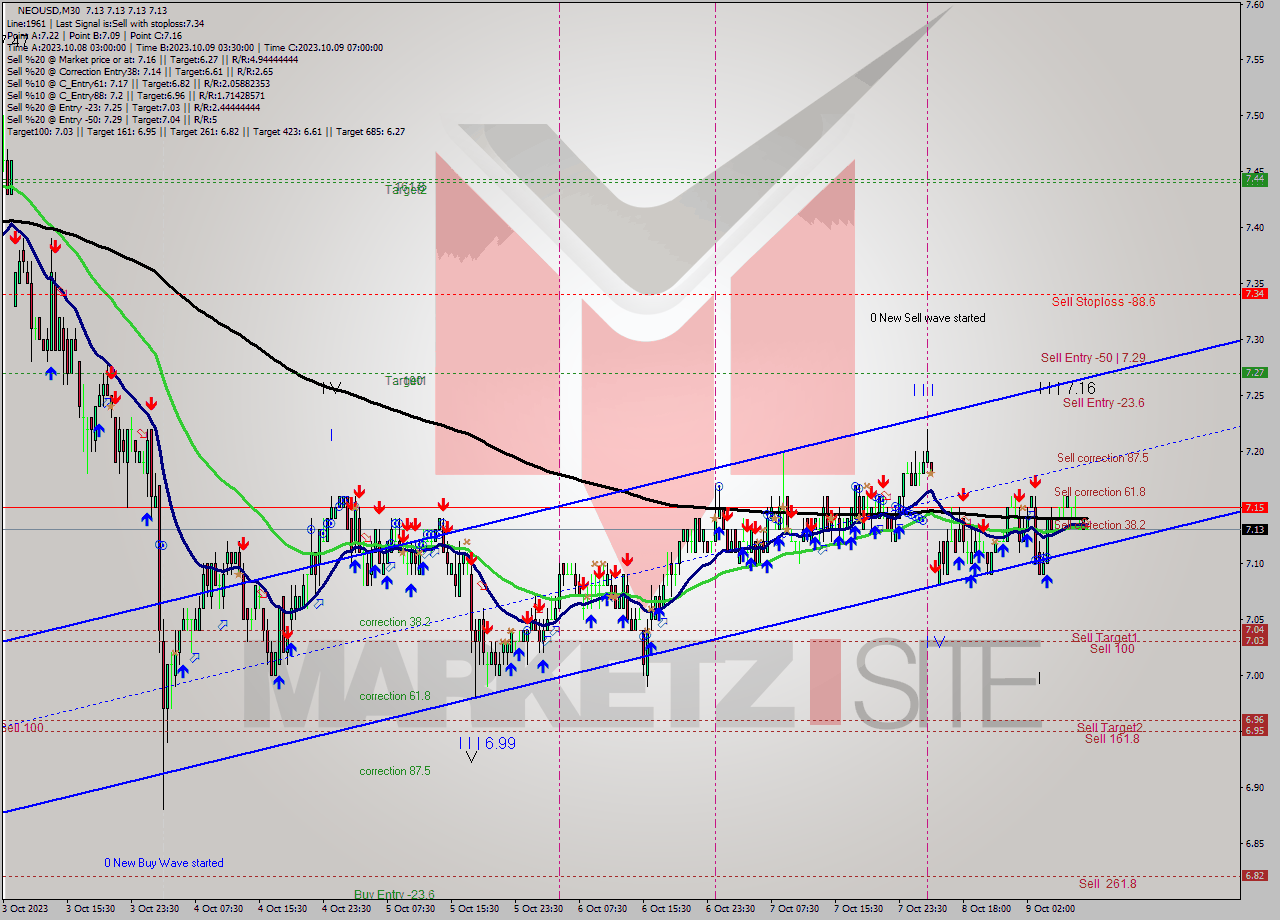
Task: Click the 'I I I 6.99' wave label
Action: [x=487, y=744]
